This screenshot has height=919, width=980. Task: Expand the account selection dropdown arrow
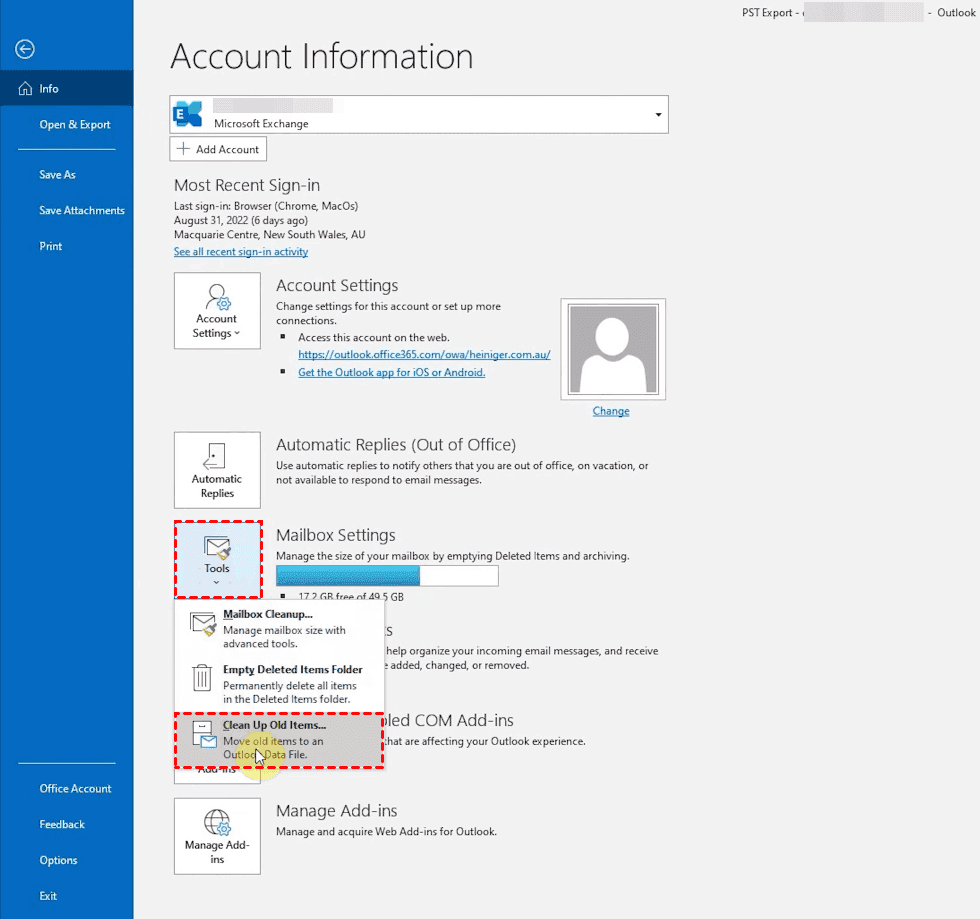[658, 115]
